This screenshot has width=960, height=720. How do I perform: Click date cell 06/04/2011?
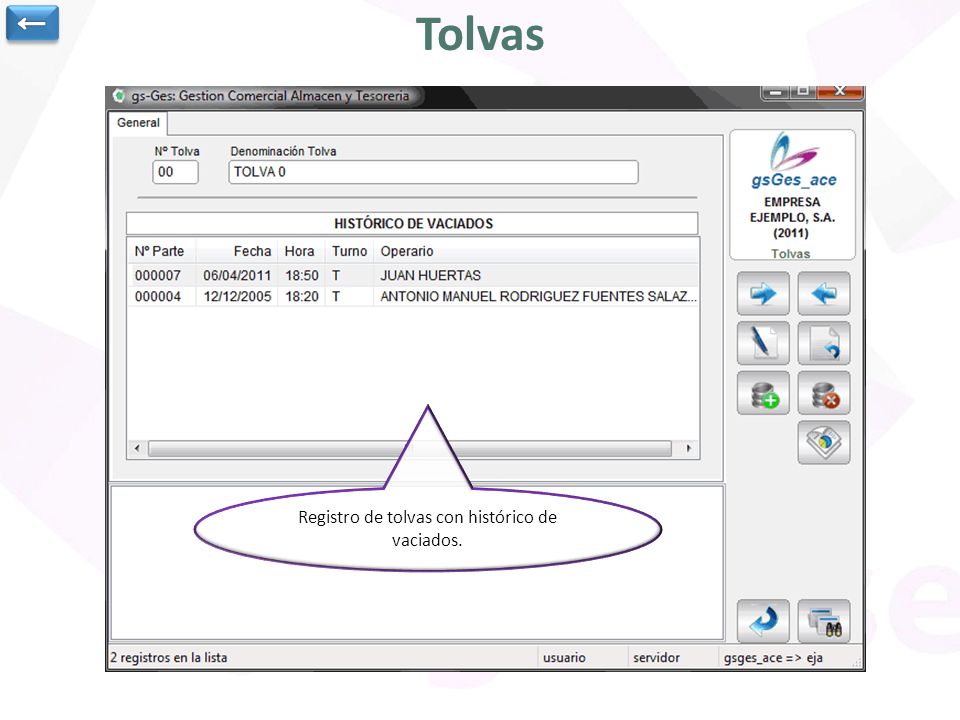(237, 276)
